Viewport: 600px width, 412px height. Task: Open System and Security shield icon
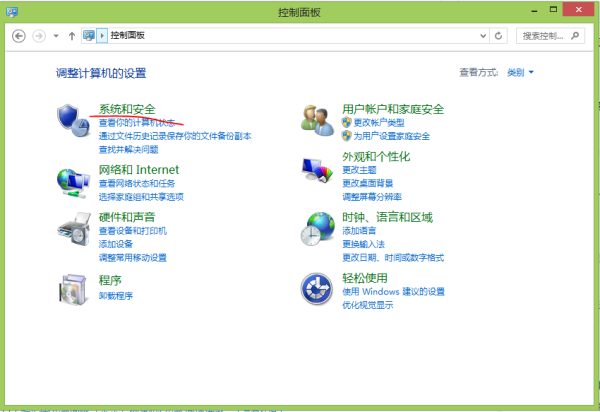coord(73,121)
